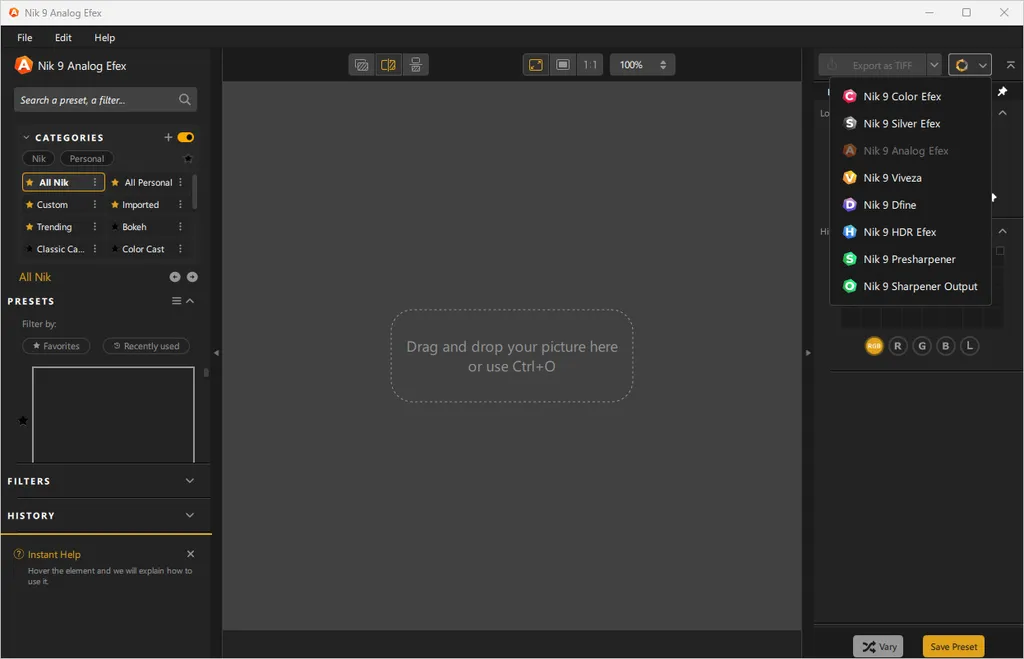Go to next category arrow

(192, 277)
